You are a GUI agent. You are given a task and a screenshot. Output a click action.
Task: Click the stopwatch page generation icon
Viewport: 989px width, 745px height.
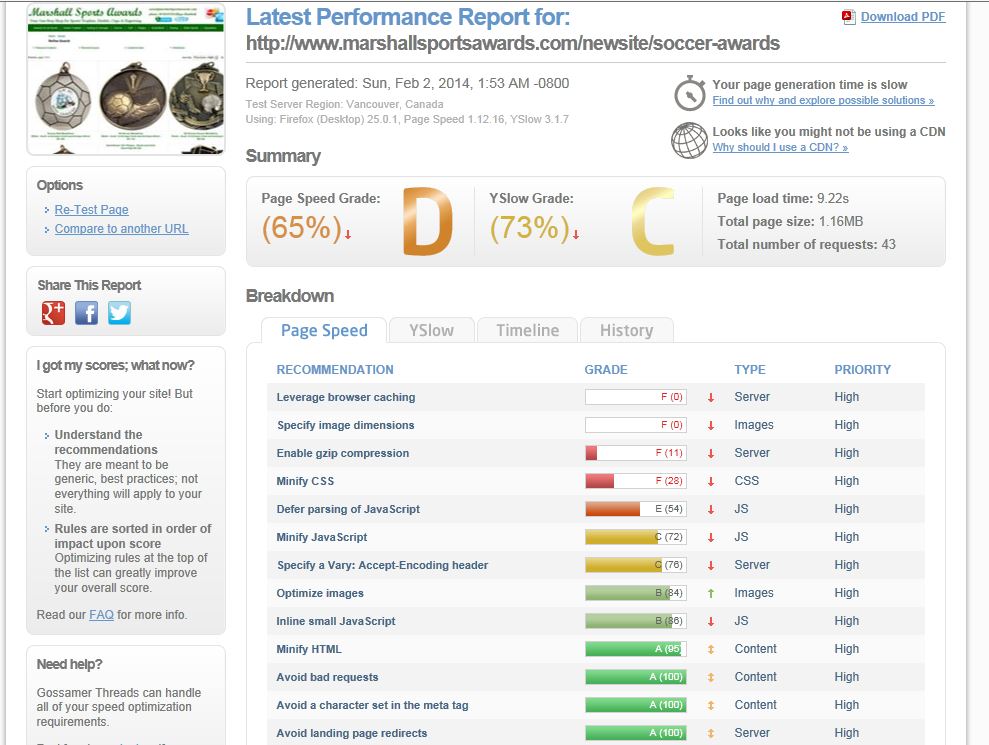pyautogui.click(x=689, y=93)
